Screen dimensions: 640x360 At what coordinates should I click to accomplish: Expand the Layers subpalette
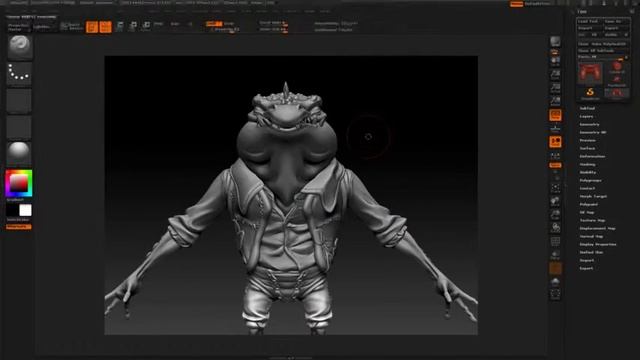(x=587, y=116)
